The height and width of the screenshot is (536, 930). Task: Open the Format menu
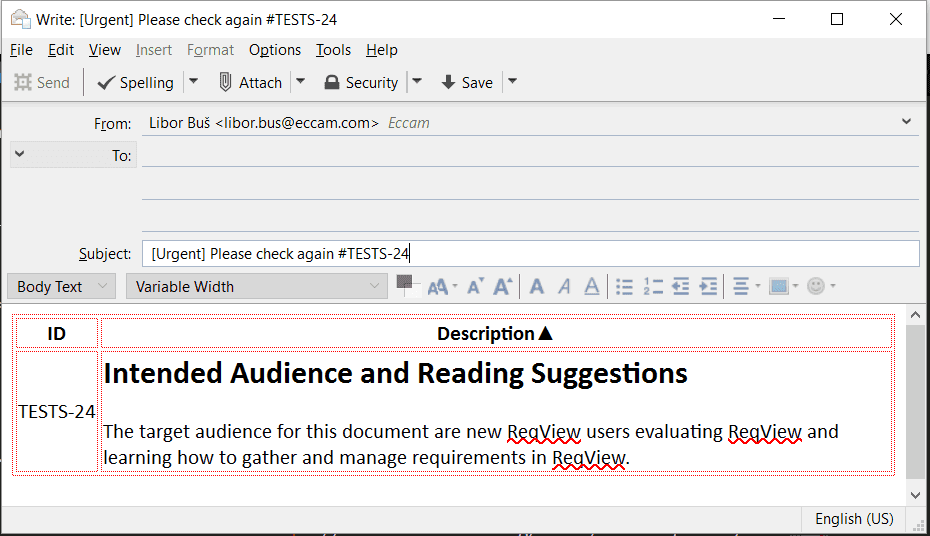tap(211, 50)
